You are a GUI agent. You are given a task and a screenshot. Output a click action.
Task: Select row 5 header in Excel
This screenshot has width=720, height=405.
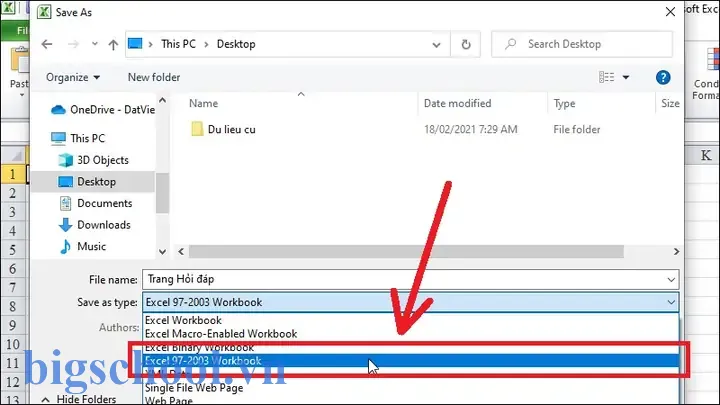13,250
